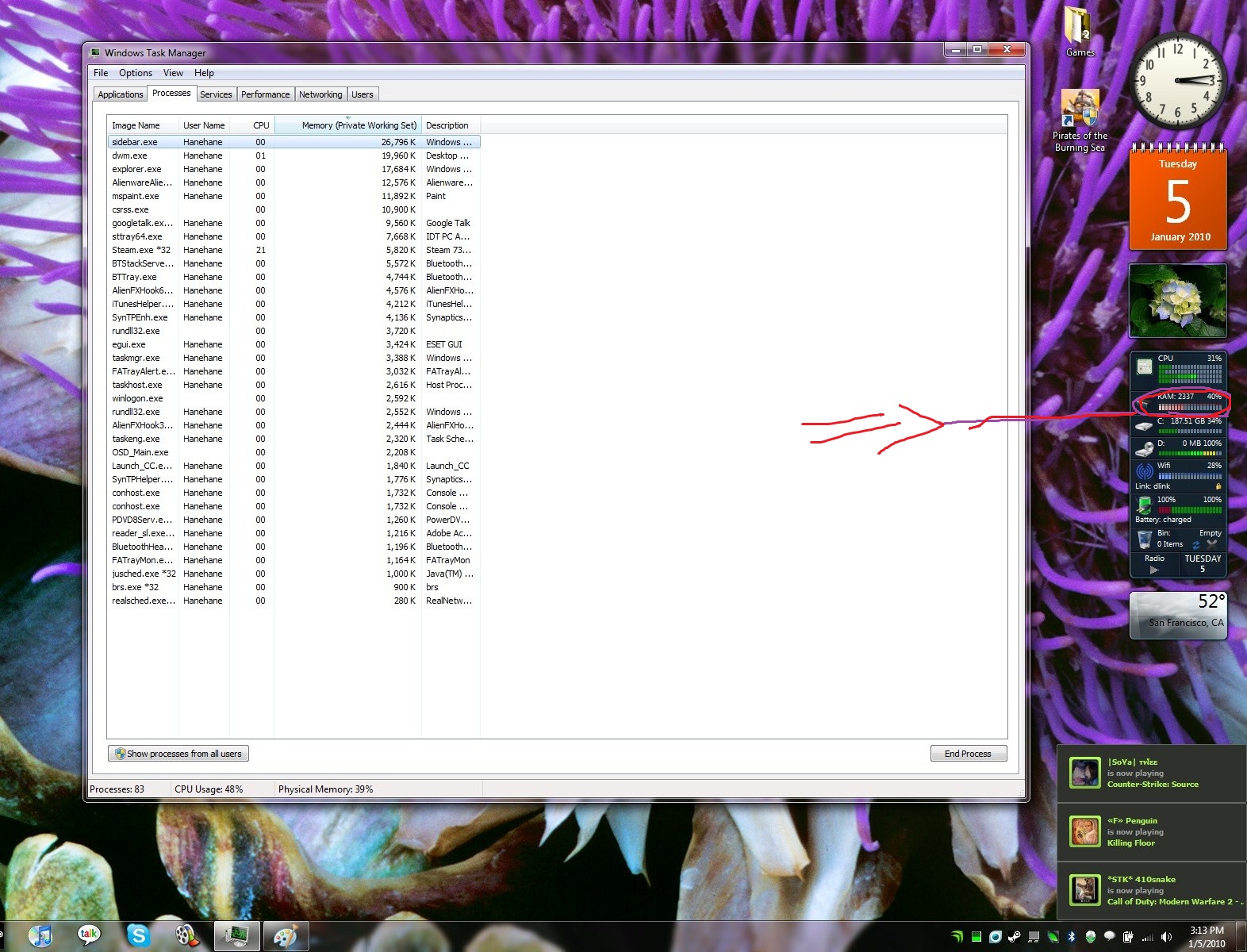Viewport: 1247px width, 952px height.
Task: Sort by the CPU column header
Action: (252, 125)
